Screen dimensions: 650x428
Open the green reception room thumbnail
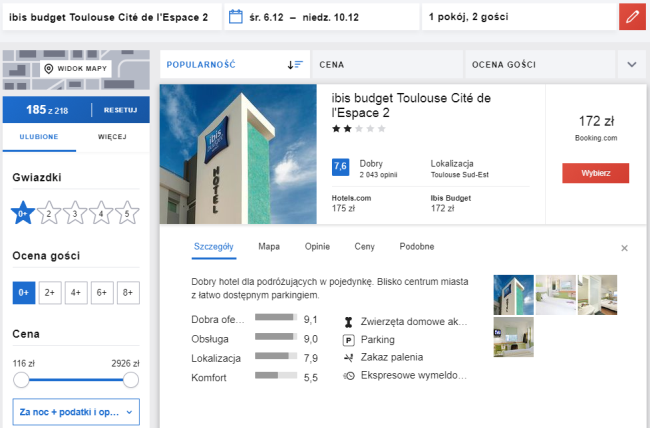[514, 337]
